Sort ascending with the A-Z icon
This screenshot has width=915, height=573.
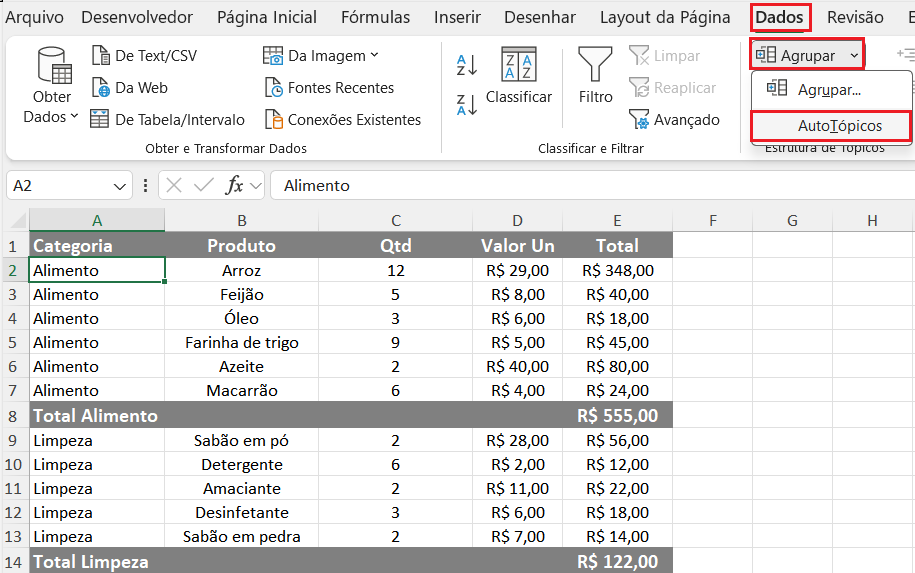click(466, 66)
